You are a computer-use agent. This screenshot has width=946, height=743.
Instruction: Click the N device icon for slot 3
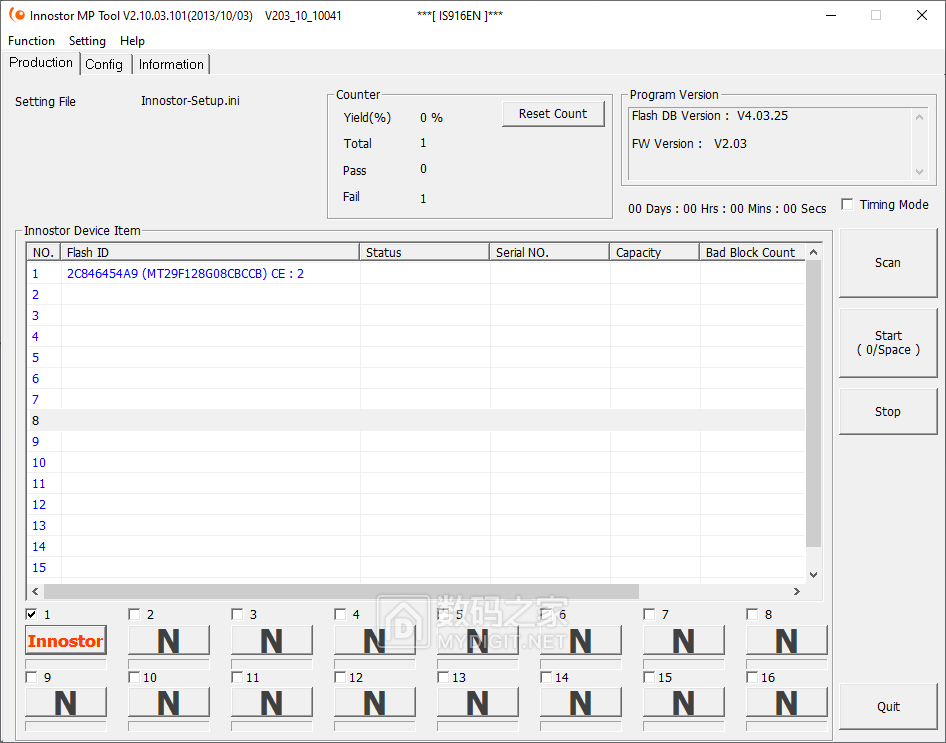click(x=272, y=641)
